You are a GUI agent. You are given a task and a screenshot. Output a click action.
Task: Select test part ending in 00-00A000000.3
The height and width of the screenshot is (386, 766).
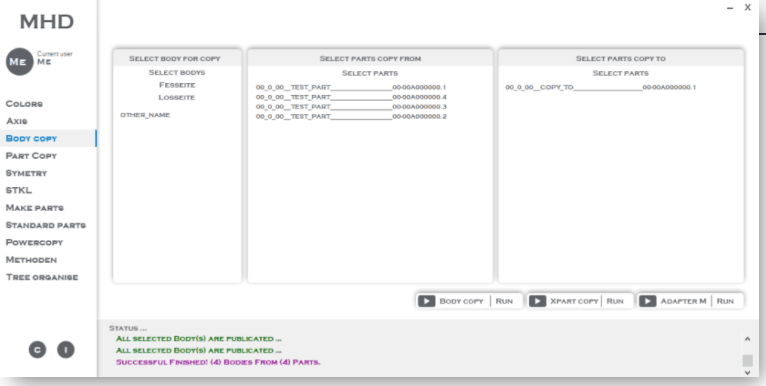point(351,107)
